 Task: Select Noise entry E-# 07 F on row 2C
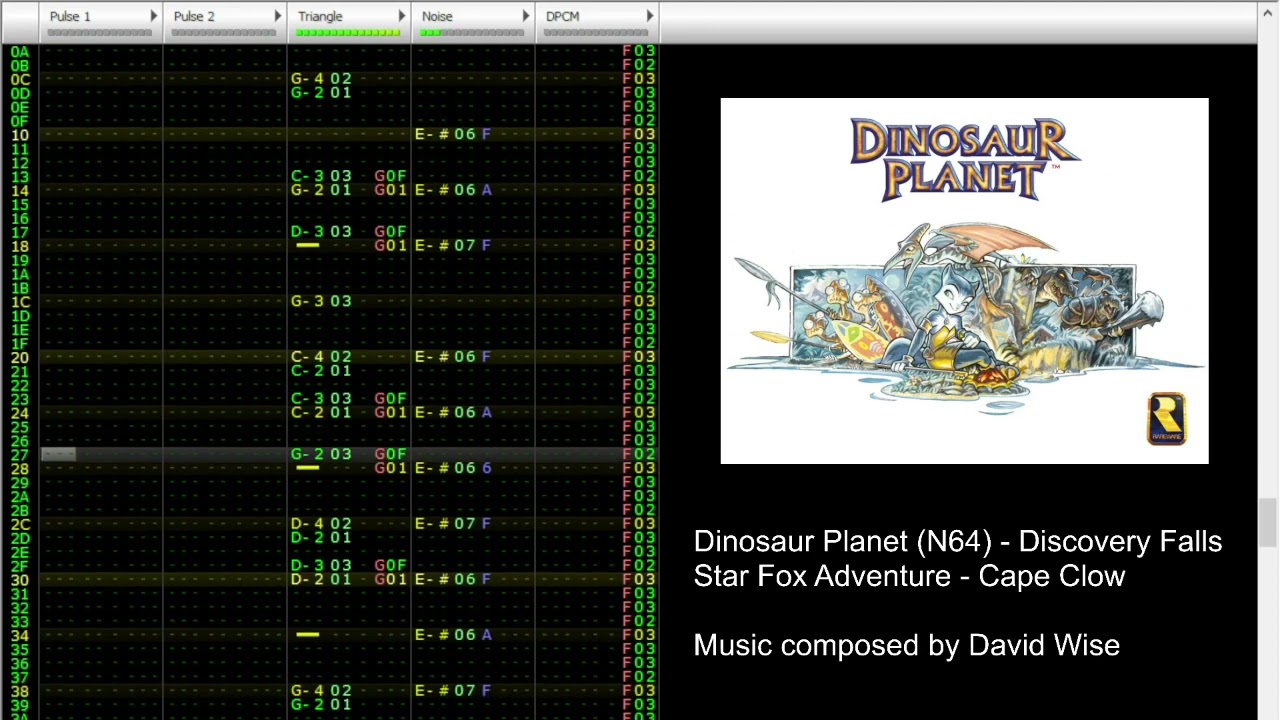coord(453,524)
